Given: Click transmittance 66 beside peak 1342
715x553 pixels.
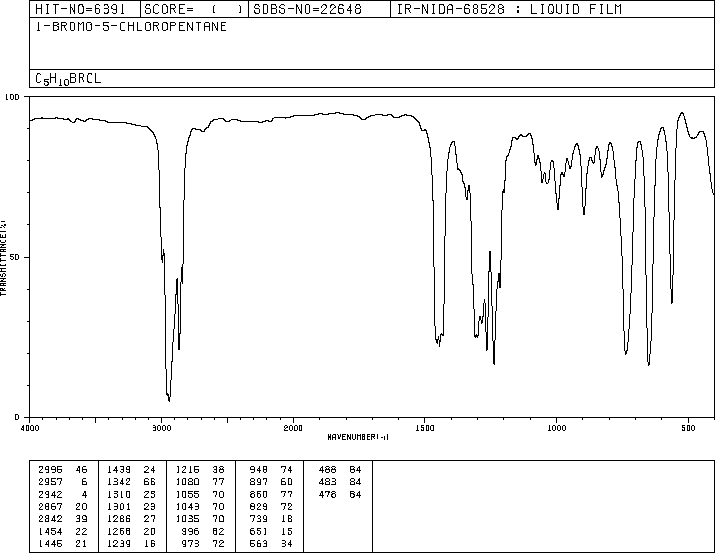Looking at the screenshot, I should point(150,482).
